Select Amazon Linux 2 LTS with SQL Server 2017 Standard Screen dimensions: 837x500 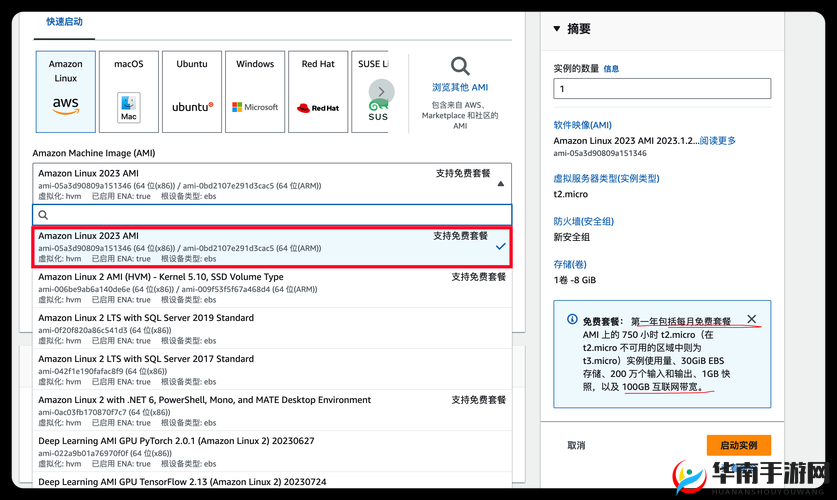coord(272,370)
